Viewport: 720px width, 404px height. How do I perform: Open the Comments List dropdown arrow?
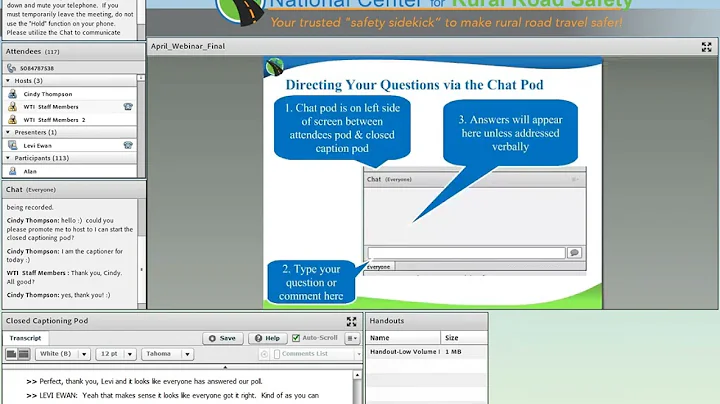click(x=359, y=354)
